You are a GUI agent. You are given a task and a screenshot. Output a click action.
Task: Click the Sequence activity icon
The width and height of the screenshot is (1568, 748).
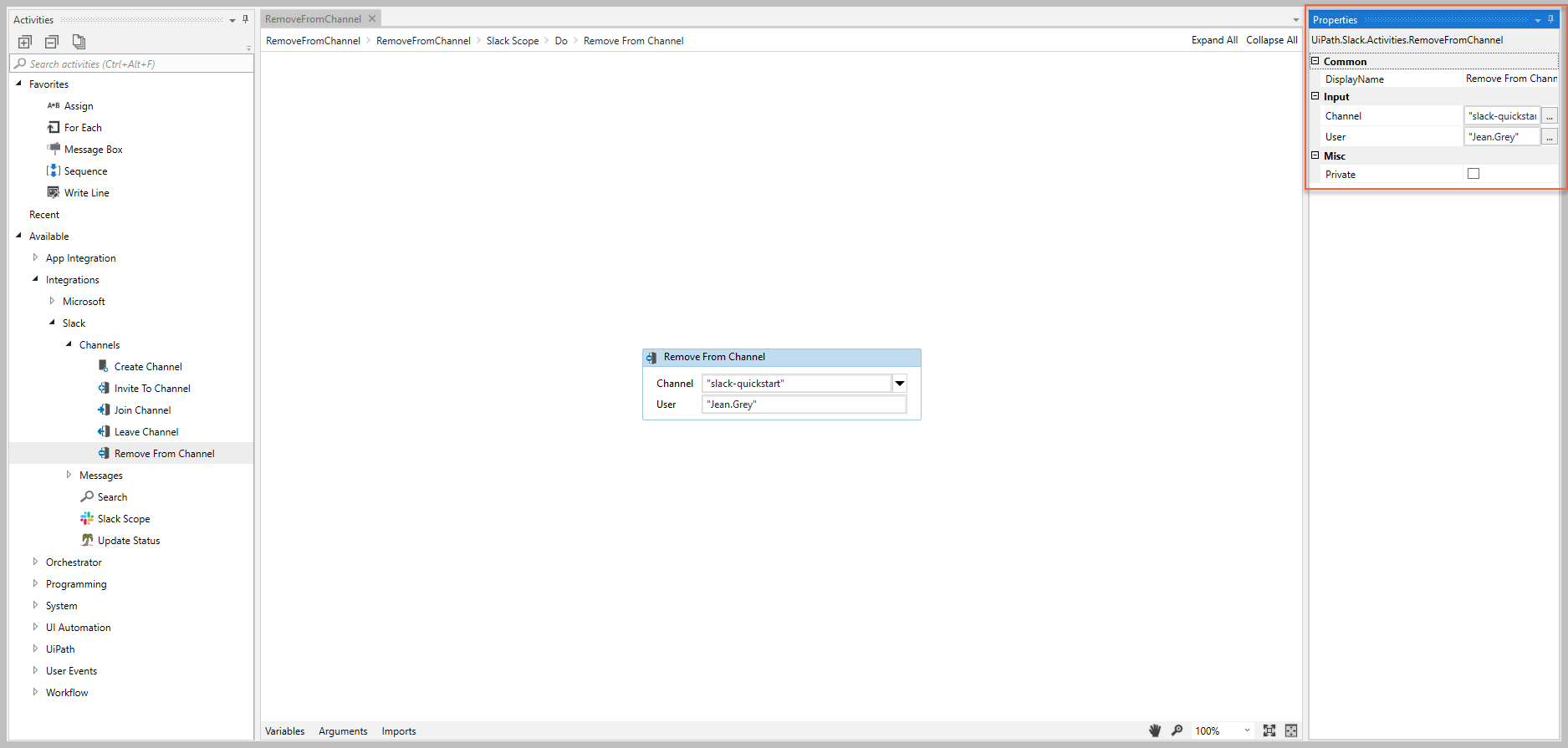pyautogui.click(x=54, y=170)
